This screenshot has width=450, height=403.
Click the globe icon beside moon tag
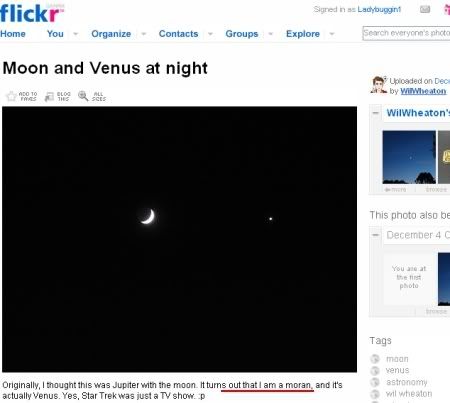(x=375, y=359)
